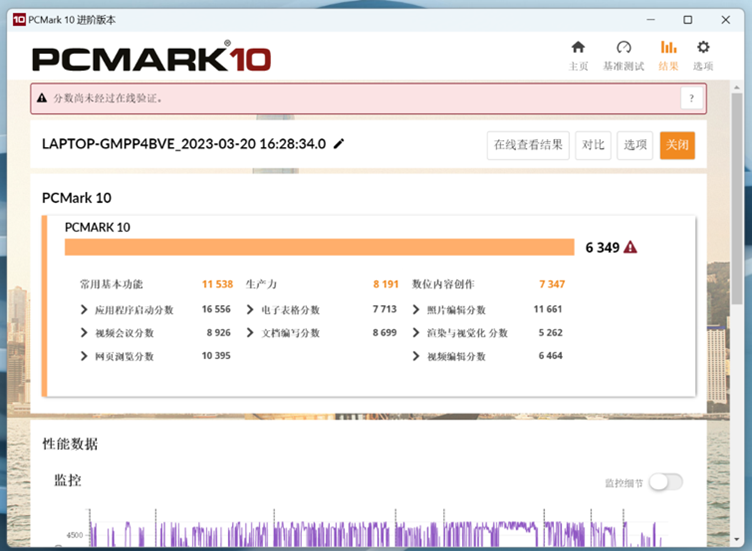This screenshot has width=752, height=551.
Task: Toggle the 监控细节 monitoring details switch
Action: (x=666, y=482)
